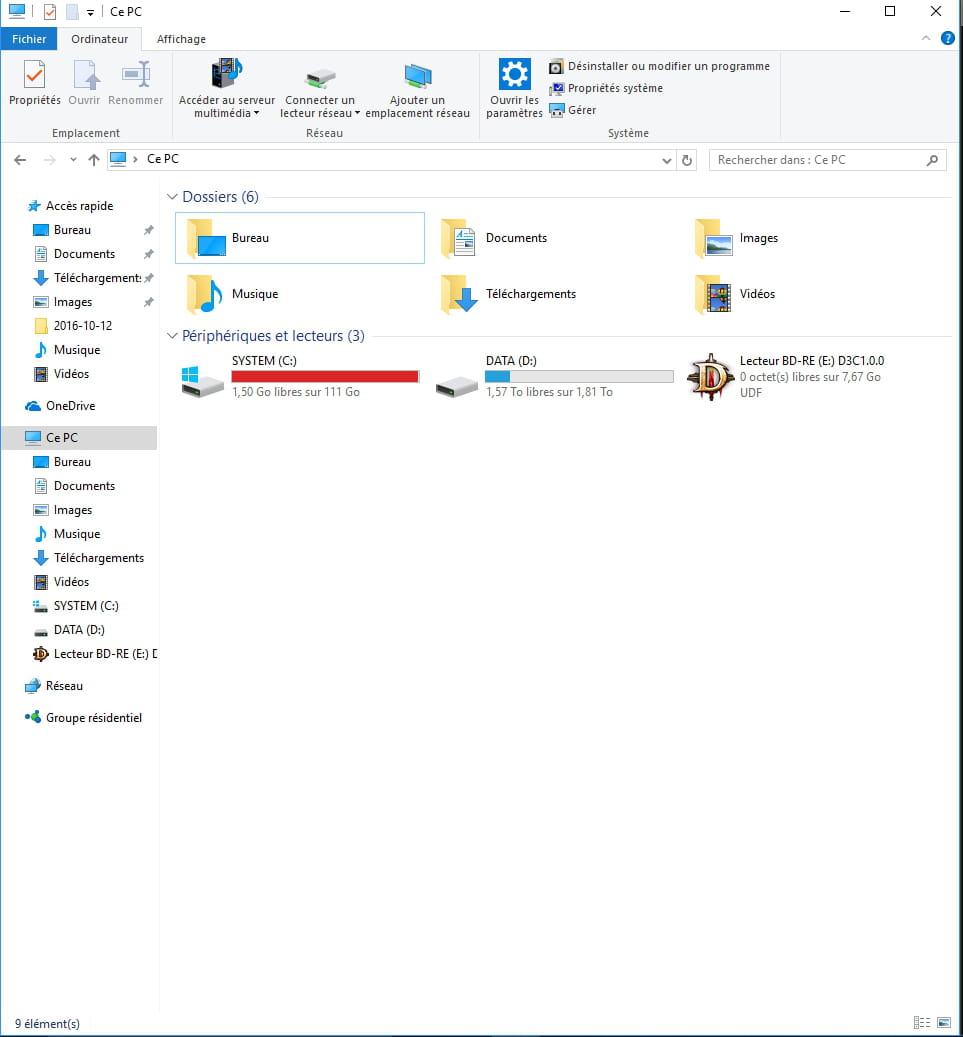Click the red SYSTEM (C:) usage bar
This screenshot has width=963, height=1037.
[325, 376]
